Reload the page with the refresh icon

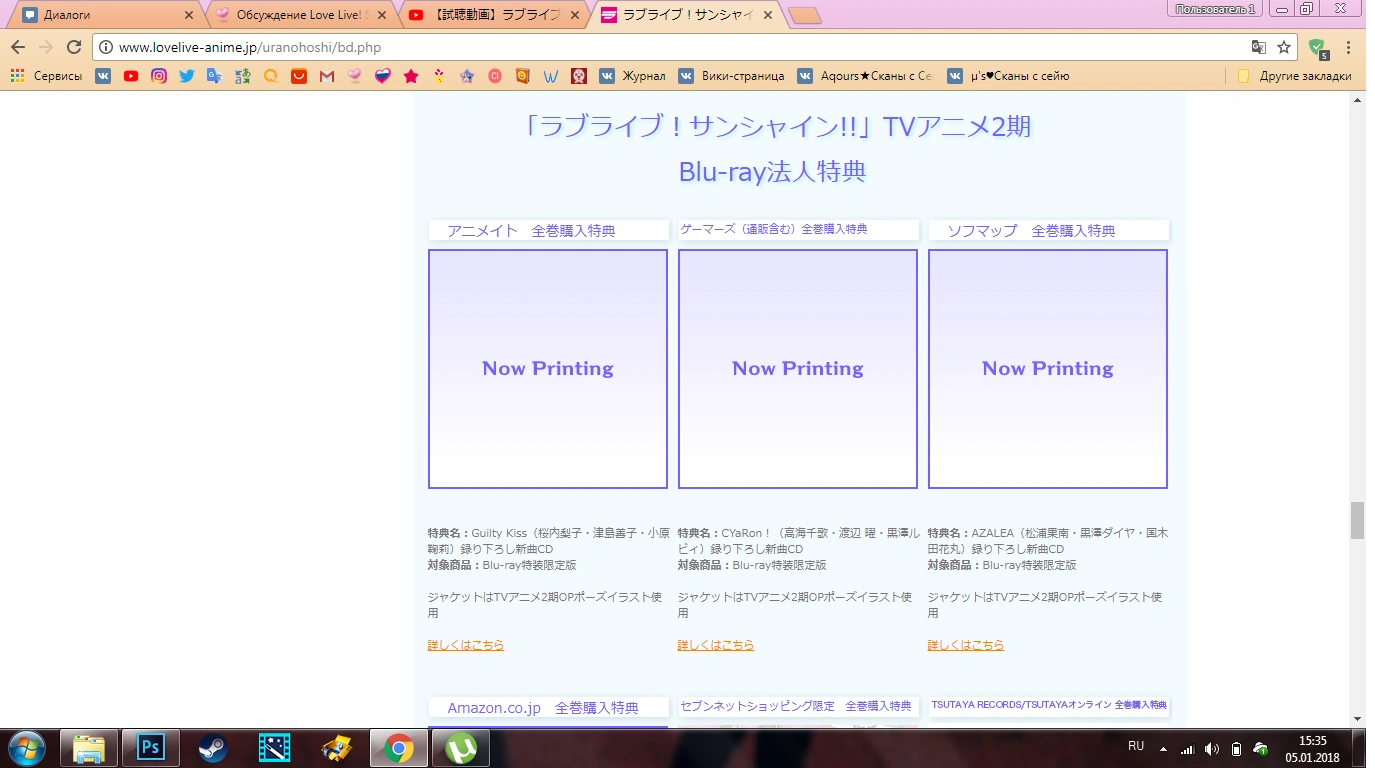click(73, 47)
